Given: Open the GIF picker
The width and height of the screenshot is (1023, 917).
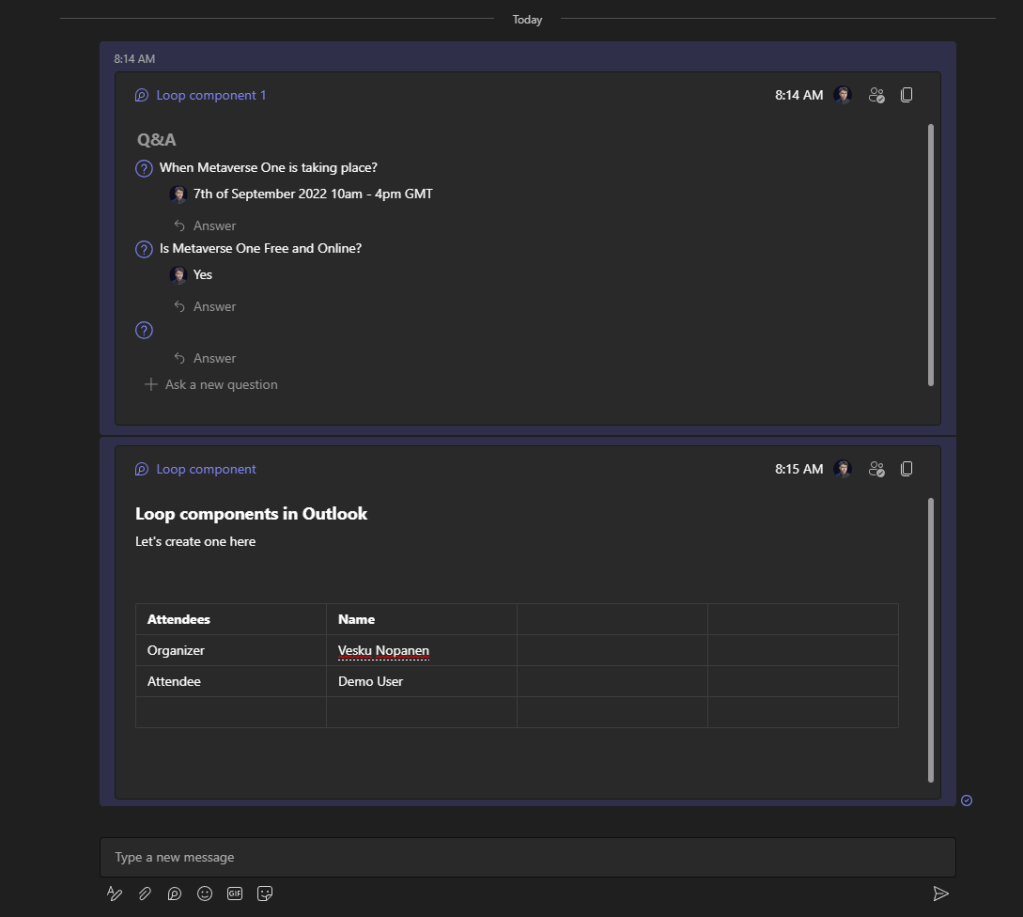Looking at the screenshot, I should point(235,894).
